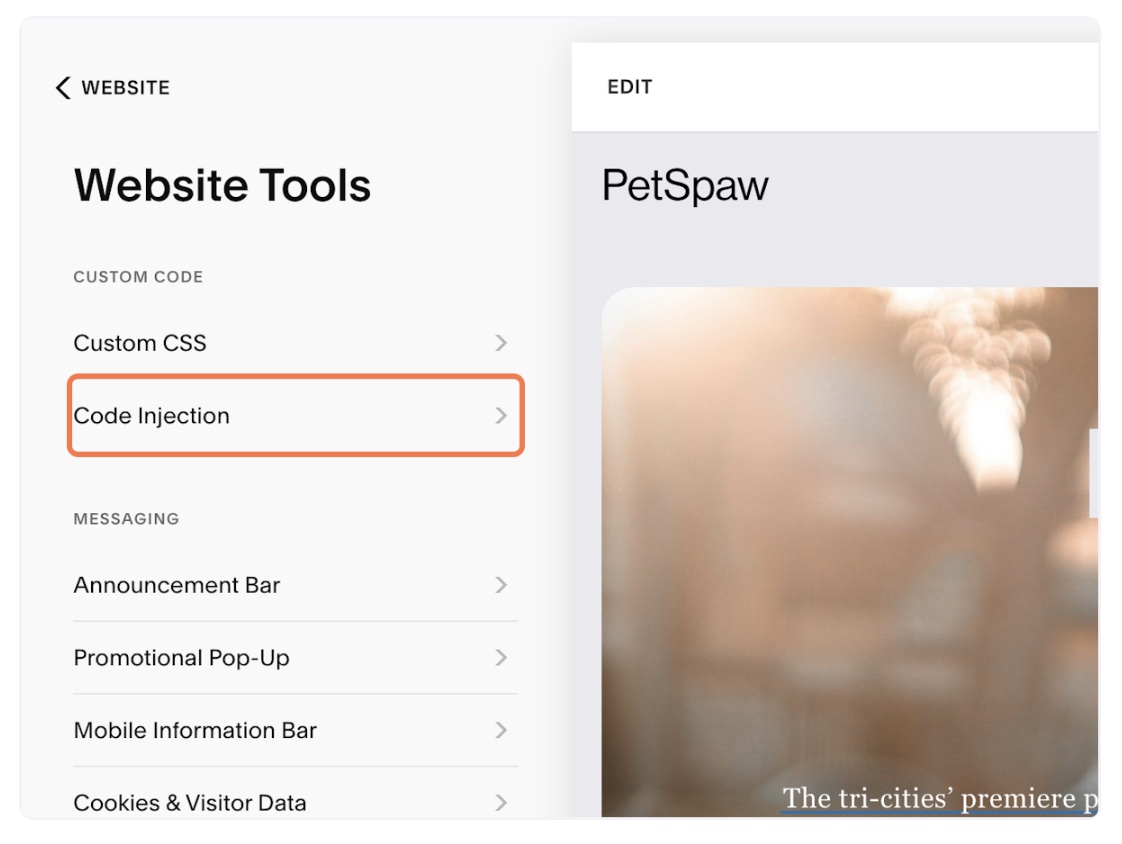Image resolution: width=1122 pixels, height=844 pixels.
Task: Click the chevron beside Cookies & Visitor Data
Action: click(501, 802)
